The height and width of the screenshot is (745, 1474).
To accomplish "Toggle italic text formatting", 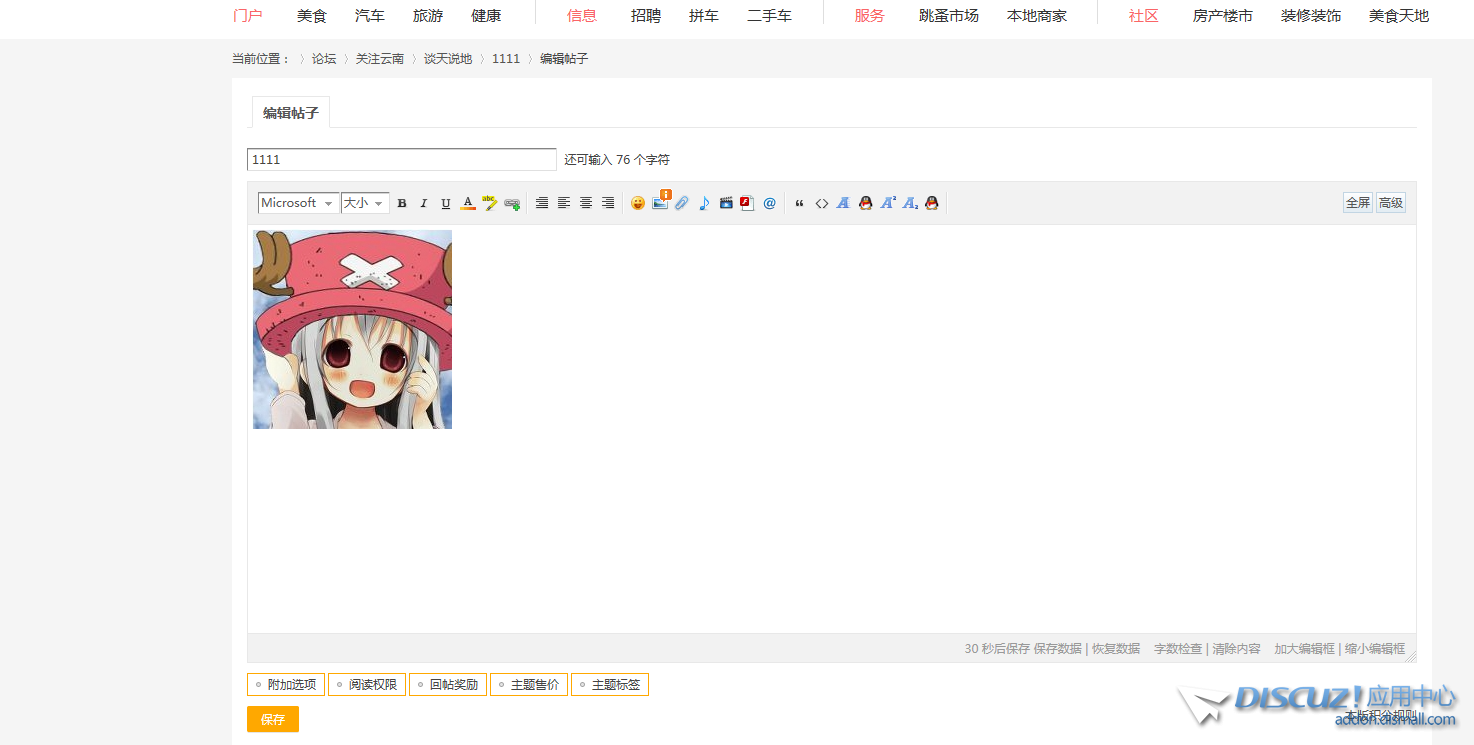I will [x=424, y=203].
